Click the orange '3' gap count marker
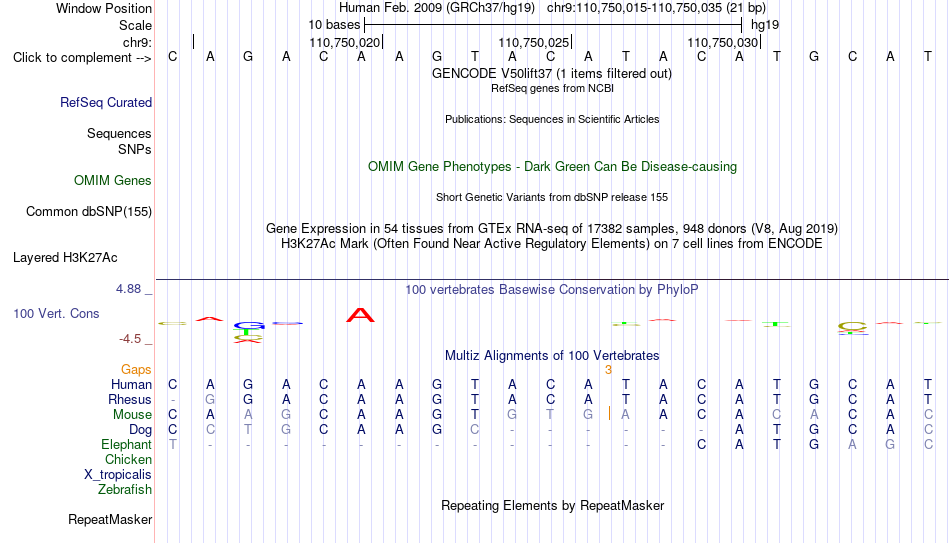 pos(608,370)
